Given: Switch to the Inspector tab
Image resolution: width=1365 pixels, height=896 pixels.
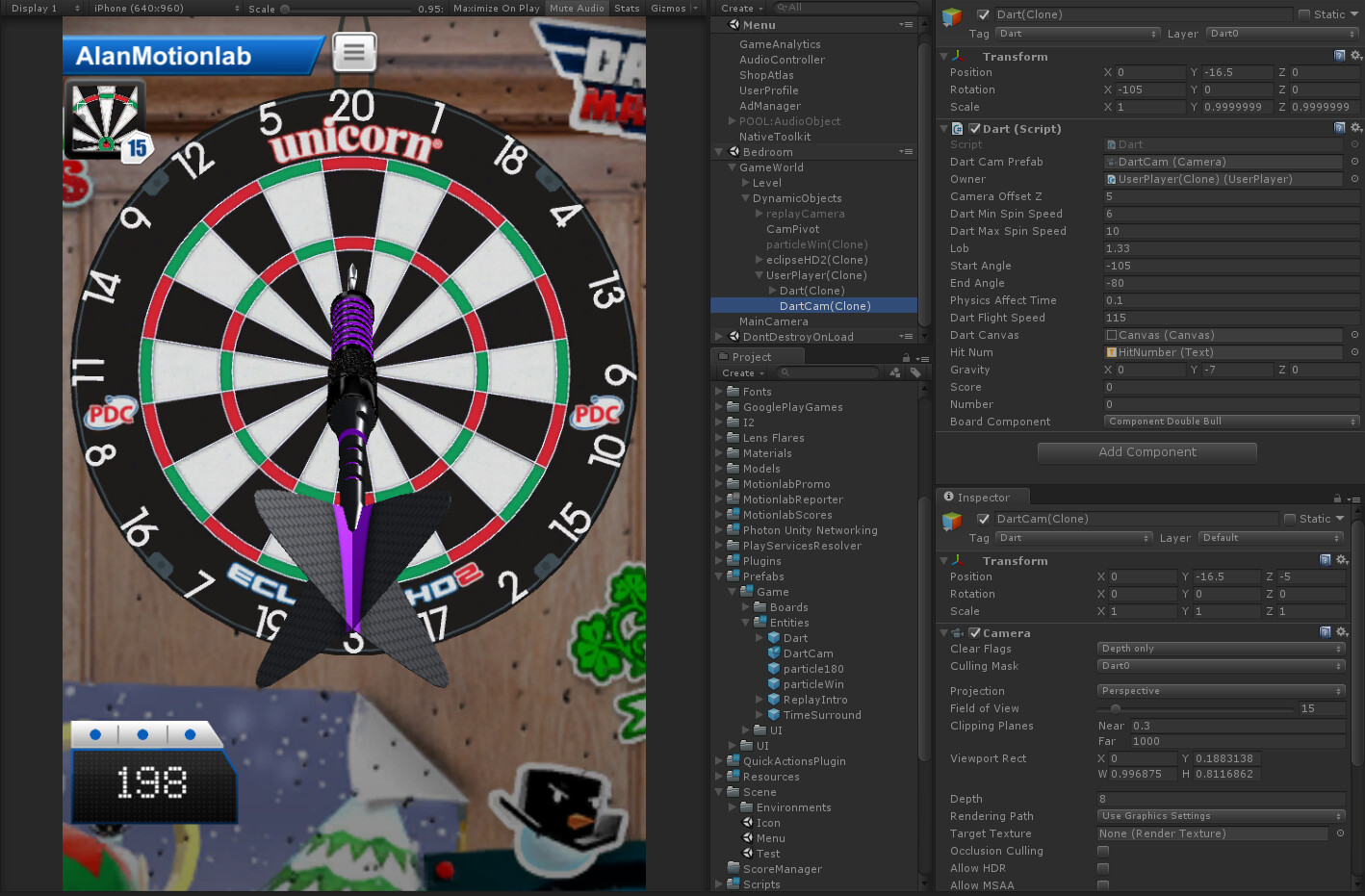Looking at the screenshot, I should point(982,498).
